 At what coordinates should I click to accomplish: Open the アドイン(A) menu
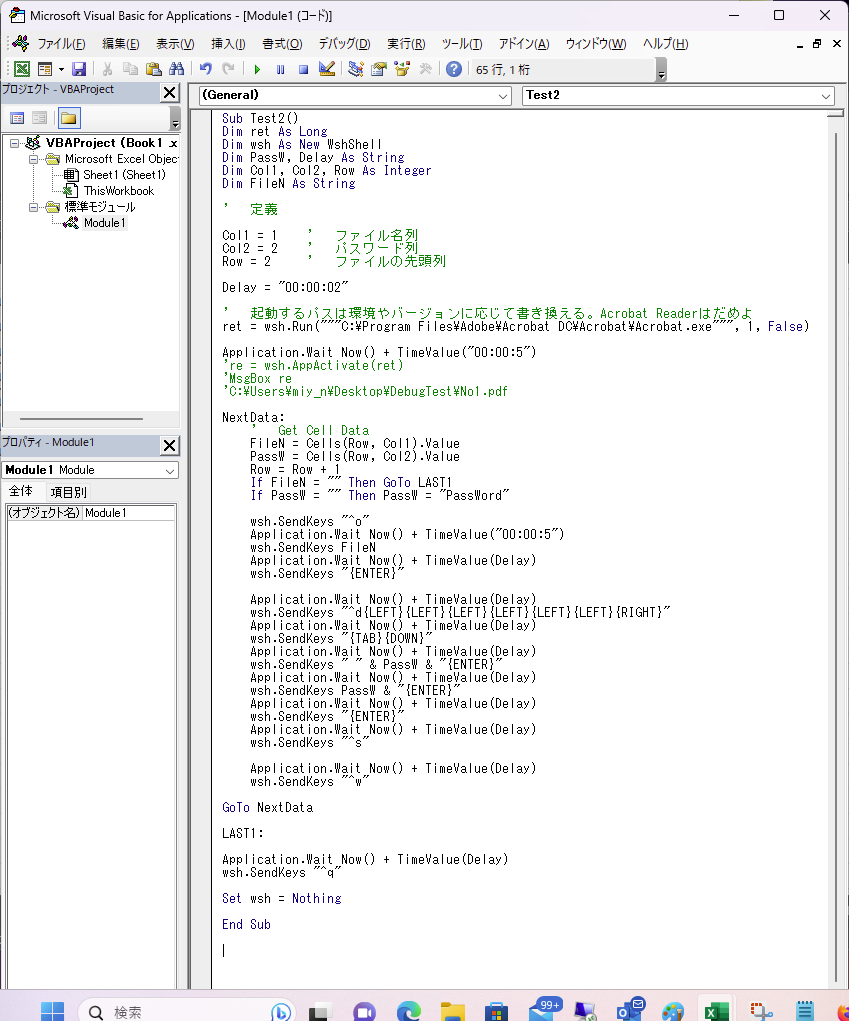pos(524,44)
